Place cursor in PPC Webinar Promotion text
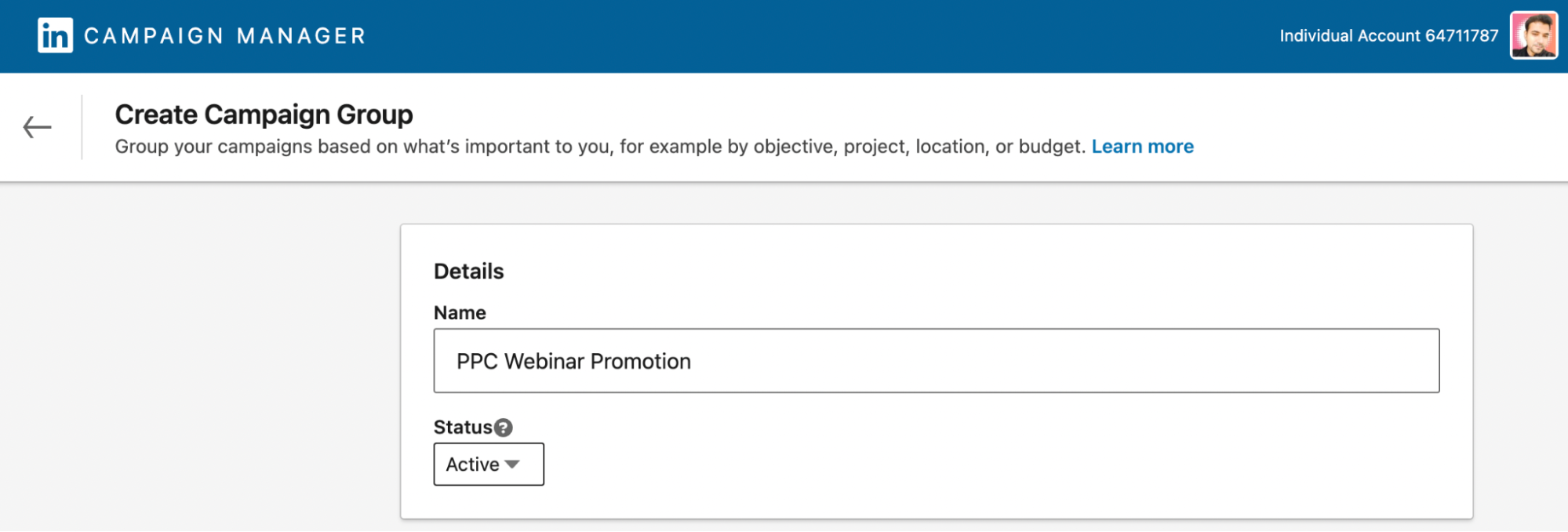Screen dimensions: 1568x532 573,362
